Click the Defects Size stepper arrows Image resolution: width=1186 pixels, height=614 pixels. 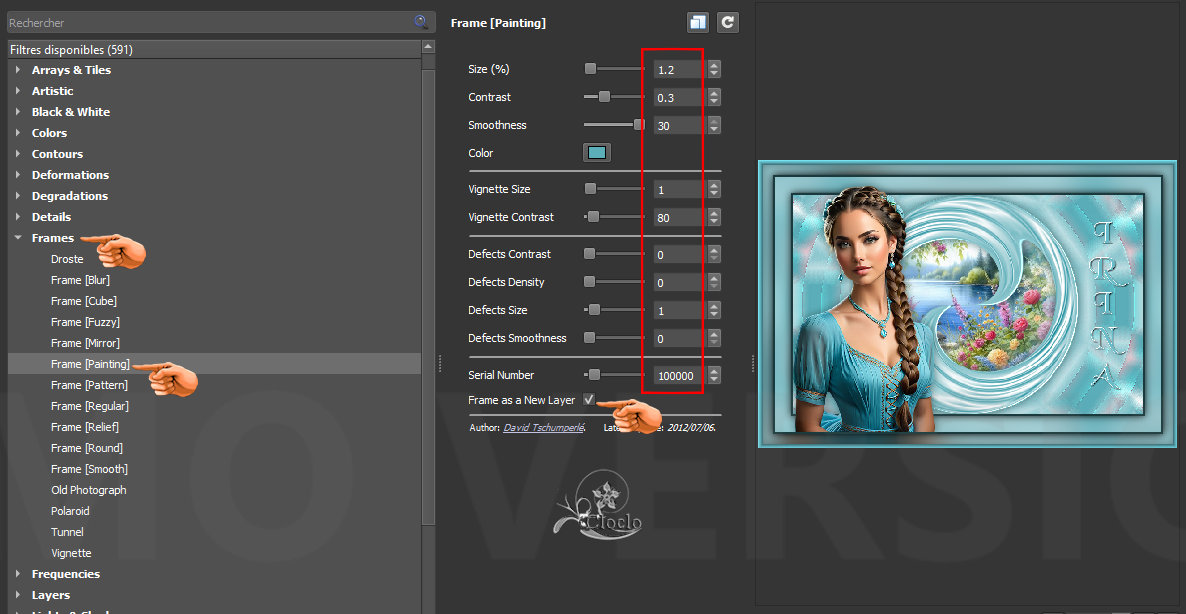pyautogui.click(x=714, y=311)
